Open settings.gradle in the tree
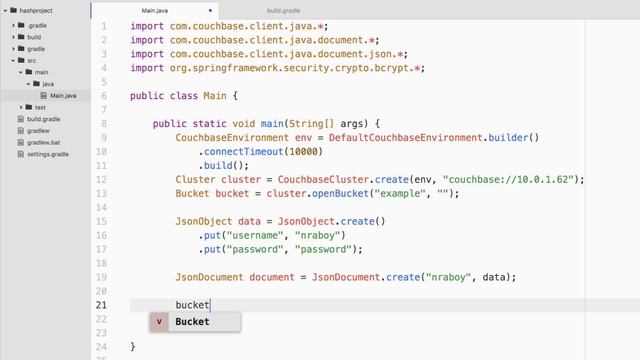 48,154
